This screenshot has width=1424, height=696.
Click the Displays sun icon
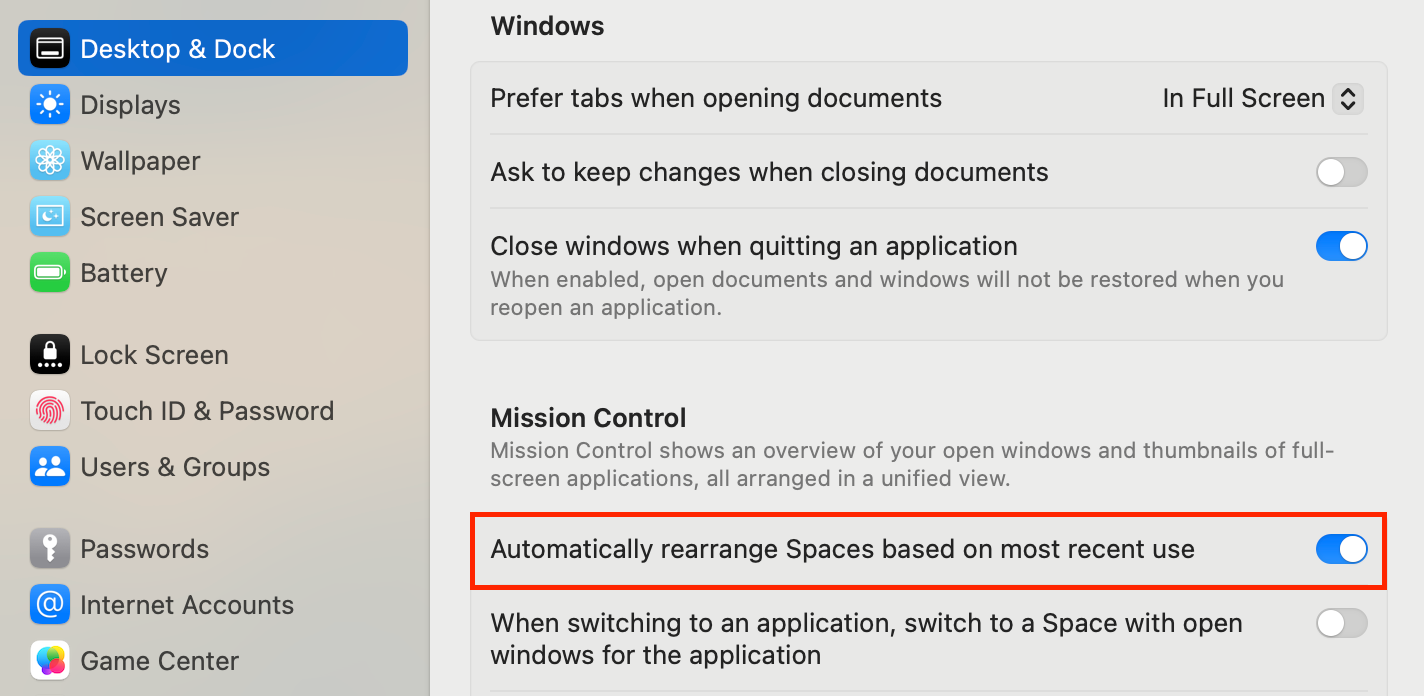tap(50, 104)
